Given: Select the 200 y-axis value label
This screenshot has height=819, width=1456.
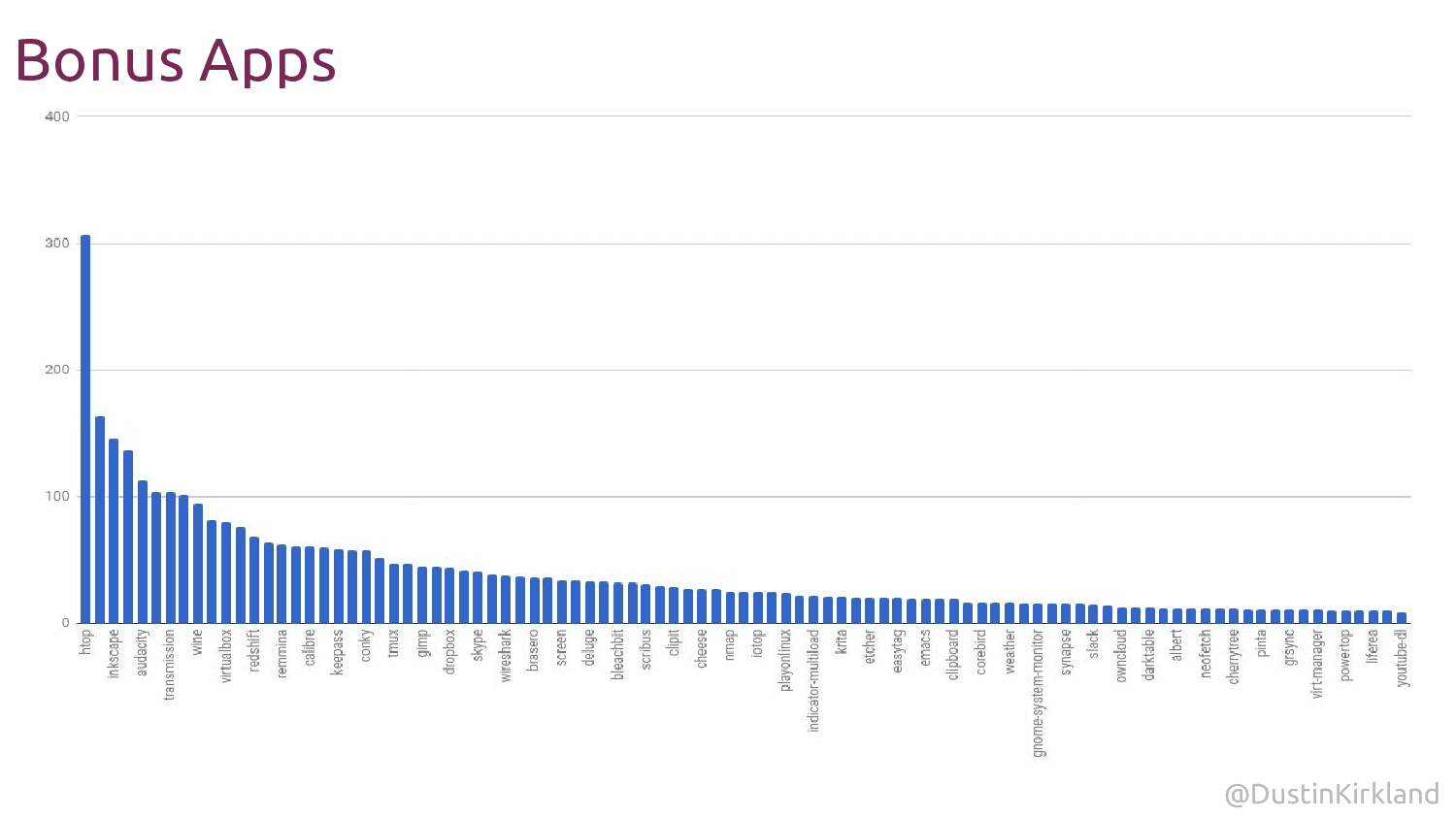Looking at the screenshot, I should (57, 370).
